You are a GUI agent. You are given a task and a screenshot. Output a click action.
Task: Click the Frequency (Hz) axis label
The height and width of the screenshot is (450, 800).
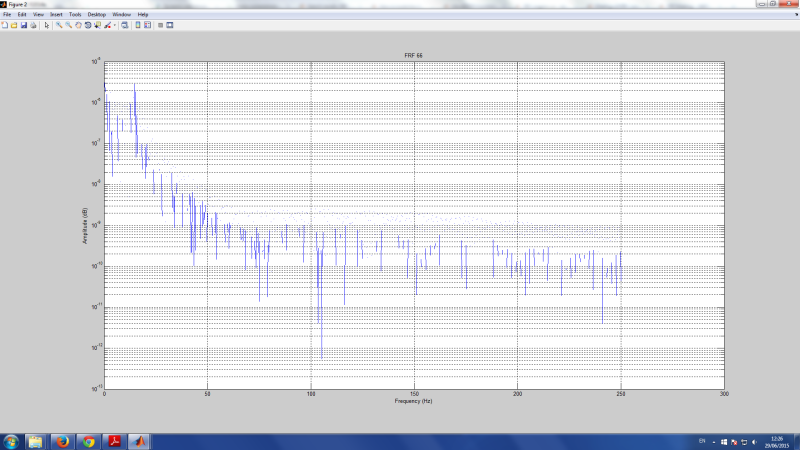coord(413,401)
